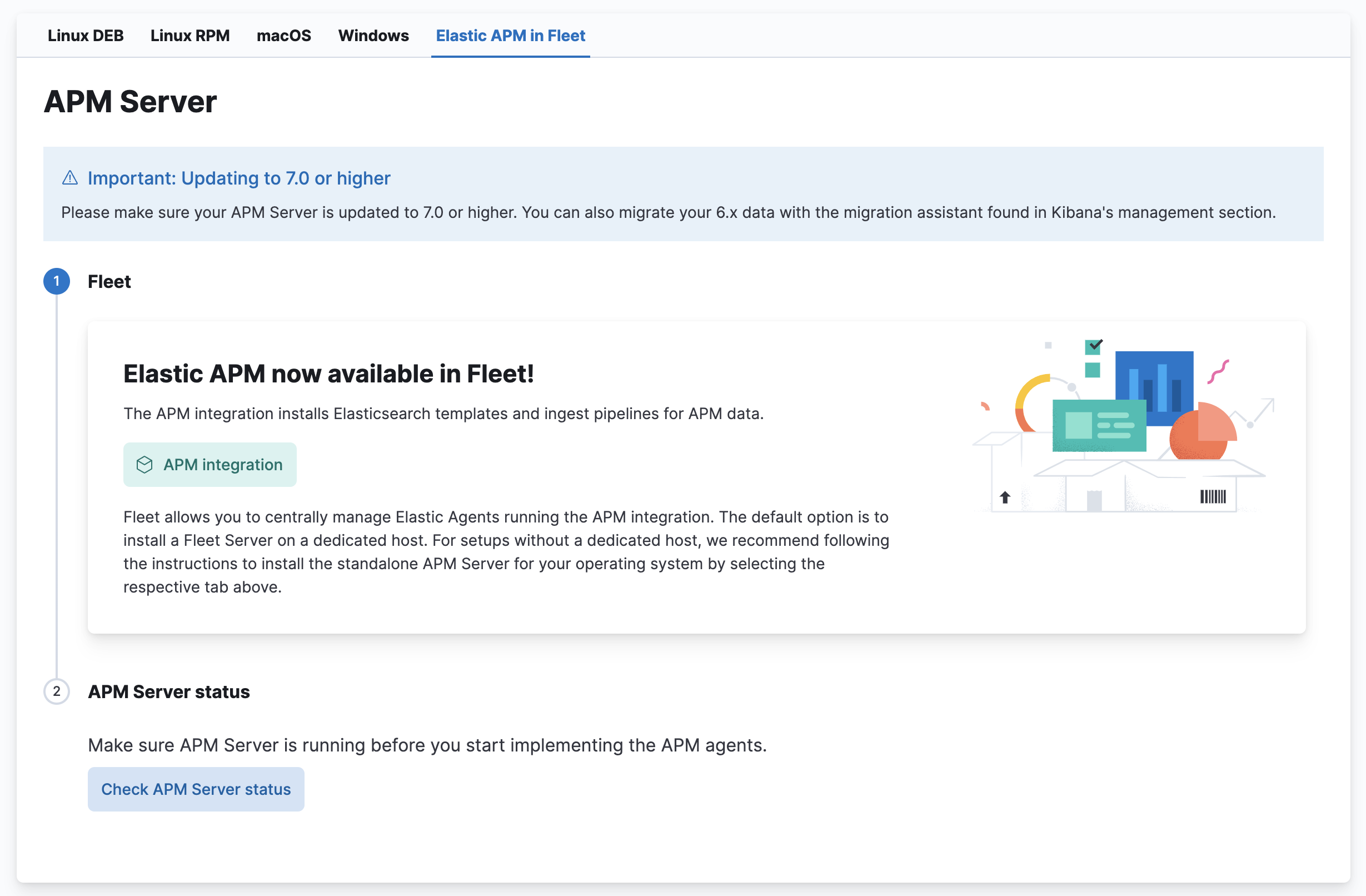Click the Fleet package illustration
Image resolution: width=1366 pixels, height=896 pixels.
1119,425
